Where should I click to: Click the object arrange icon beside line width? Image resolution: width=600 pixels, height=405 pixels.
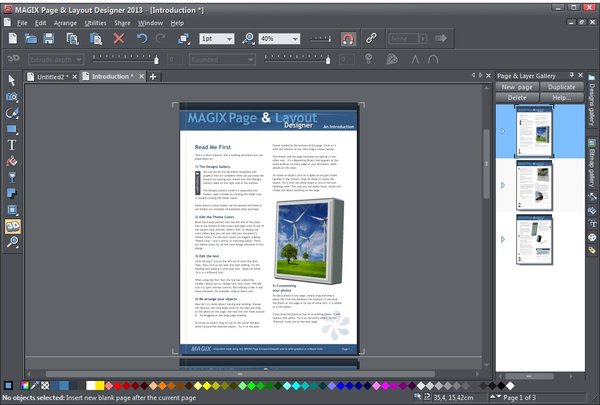click(x=184, y=39)
